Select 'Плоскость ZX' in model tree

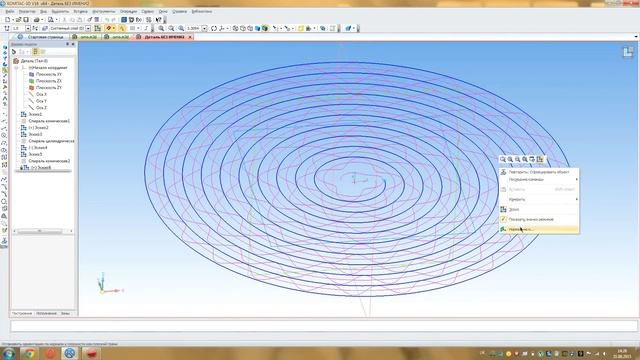pos(49,81)
